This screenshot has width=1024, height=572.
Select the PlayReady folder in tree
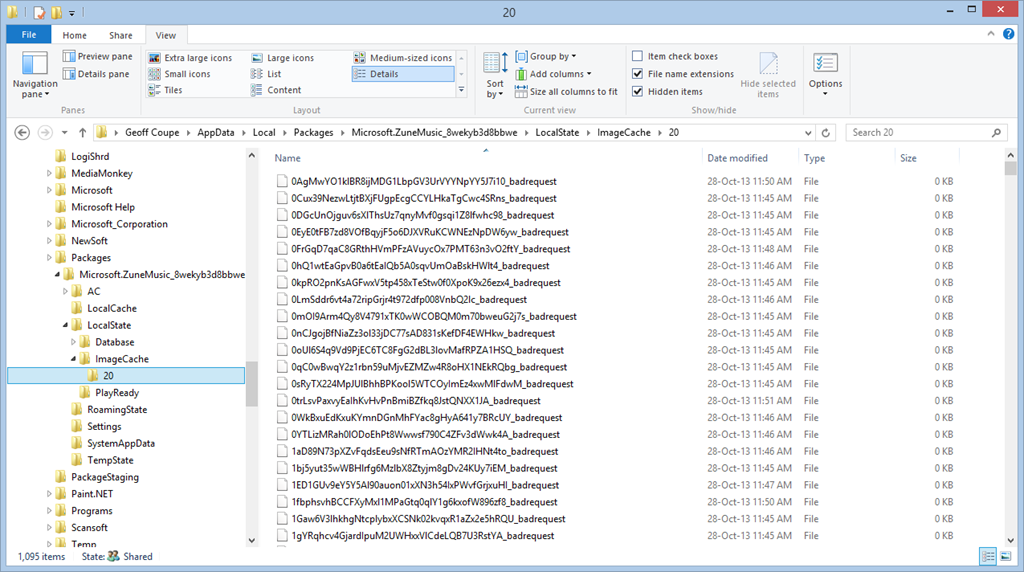[x=116, y=393]
